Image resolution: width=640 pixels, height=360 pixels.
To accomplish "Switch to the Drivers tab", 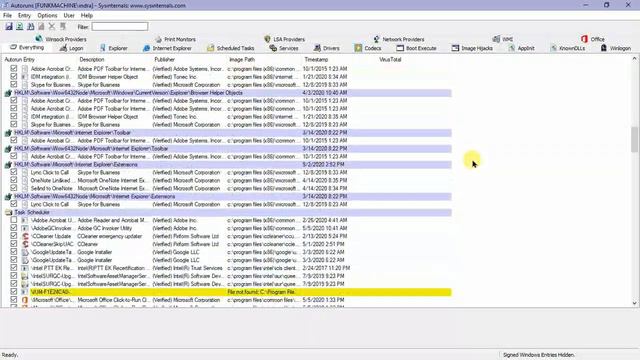I will pyautogui.click(x=327, y=48).
